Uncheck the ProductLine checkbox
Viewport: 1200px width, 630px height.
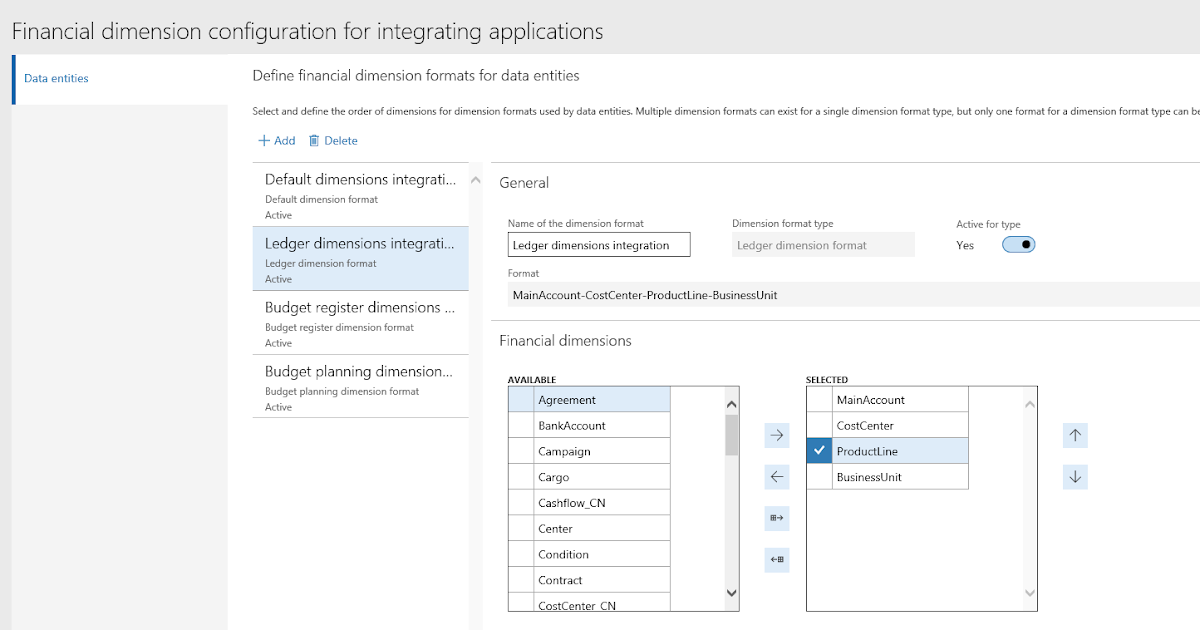coord(819,450)
